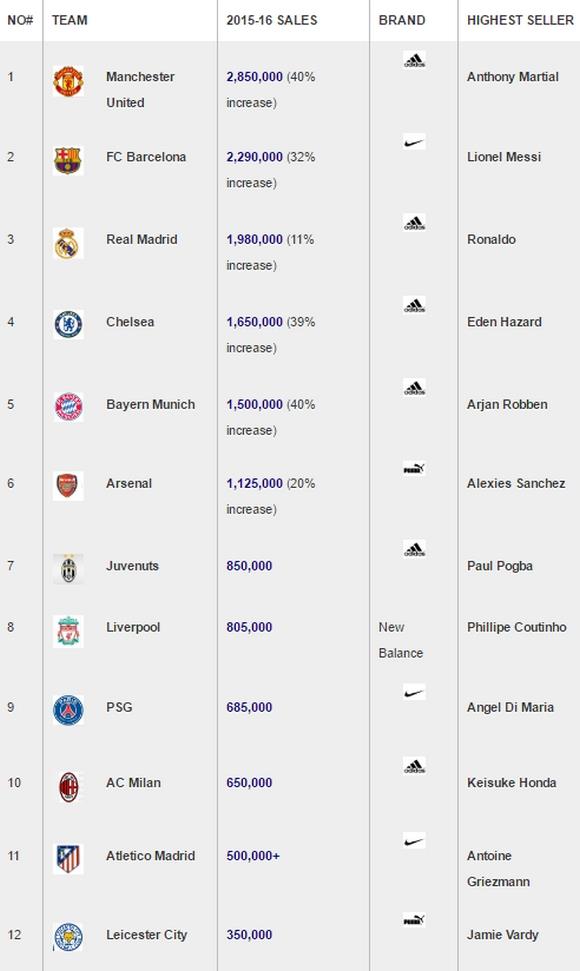This screenshot has width=580, height=971.
Task: Select the 2015-16 SALES column header
Action: (272, 20)
